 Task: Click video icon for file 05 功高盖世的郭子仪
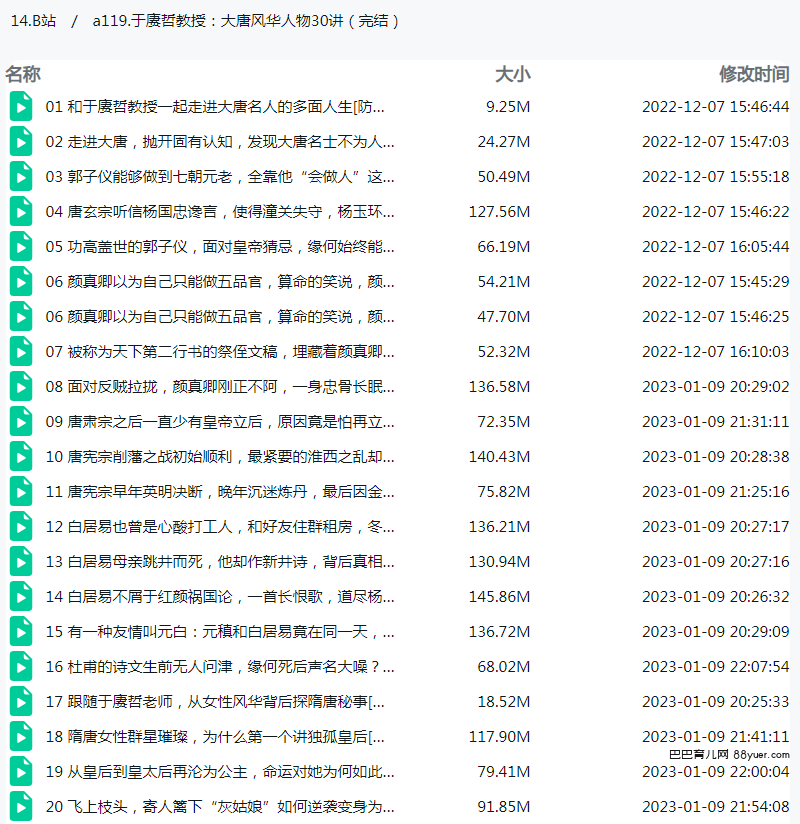coord(21,246)
